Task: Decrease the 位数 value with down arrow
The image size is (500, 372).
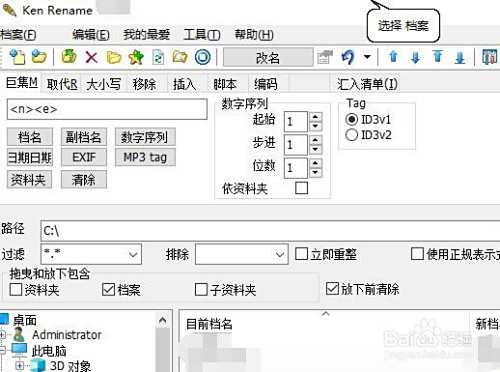Action: pyautogui.click(x=315, y=173)
